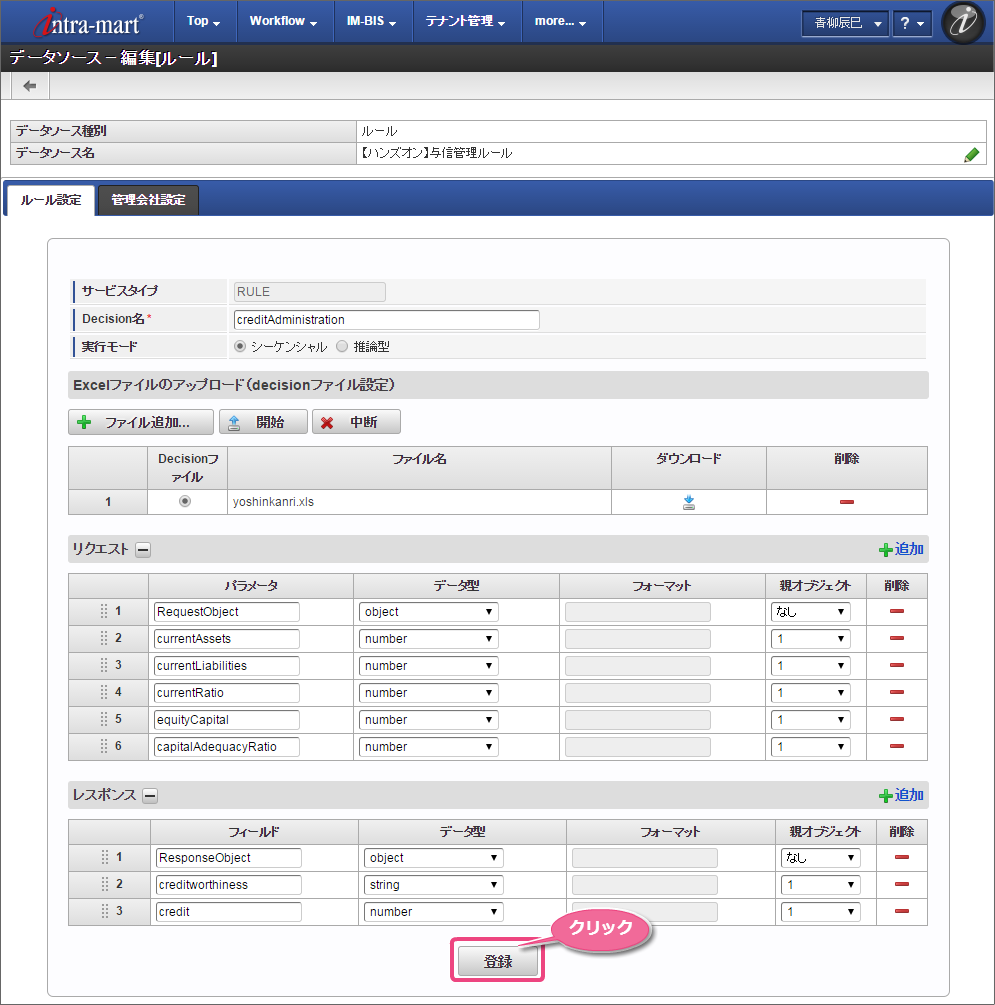This screenshot has width=995, height=1005.
Task: Delete equityCapital parameter row
Action: click(896, 719)
